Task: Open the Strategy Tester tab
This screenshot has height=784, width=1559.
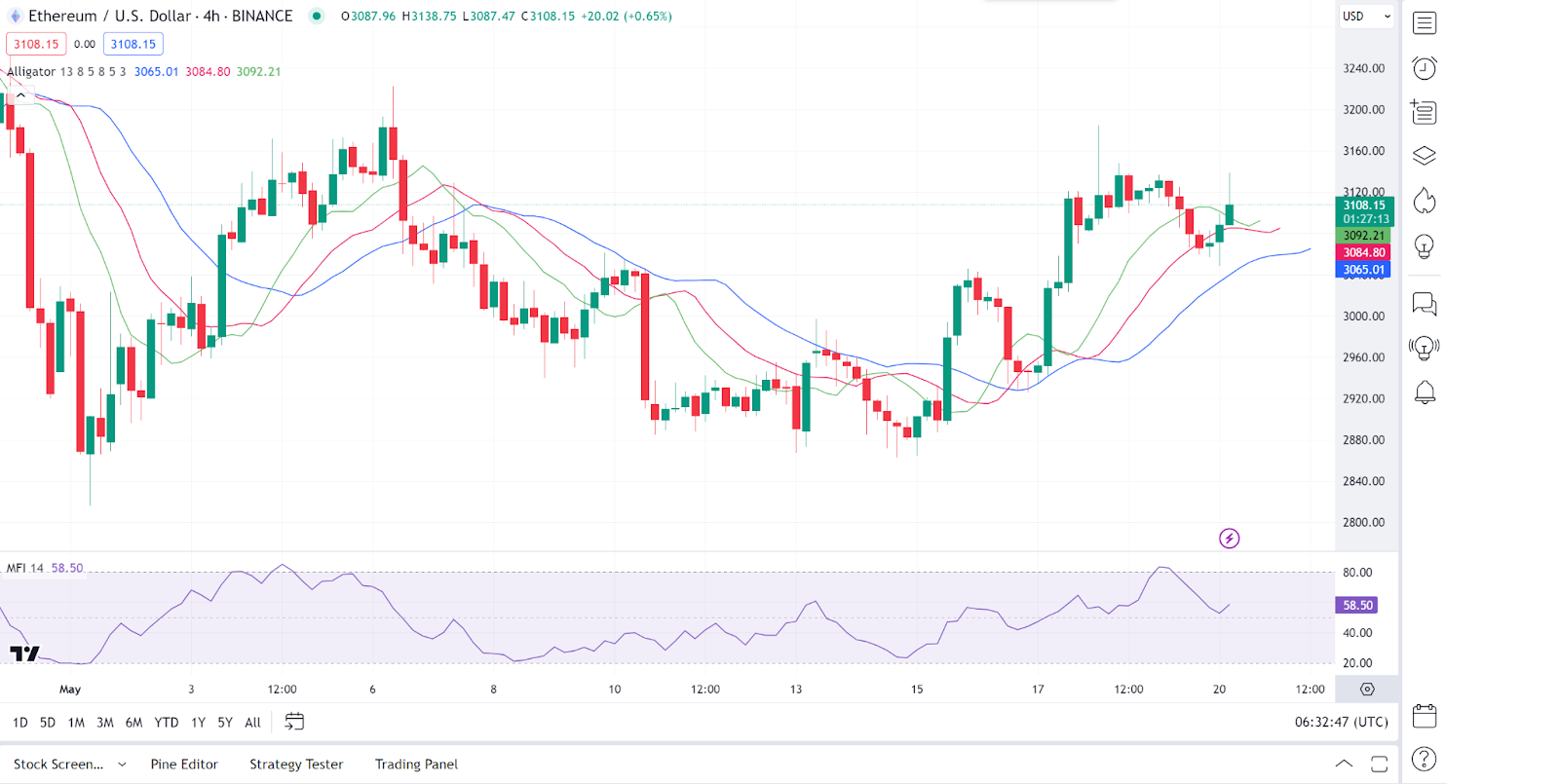Action: pos(296,765)
